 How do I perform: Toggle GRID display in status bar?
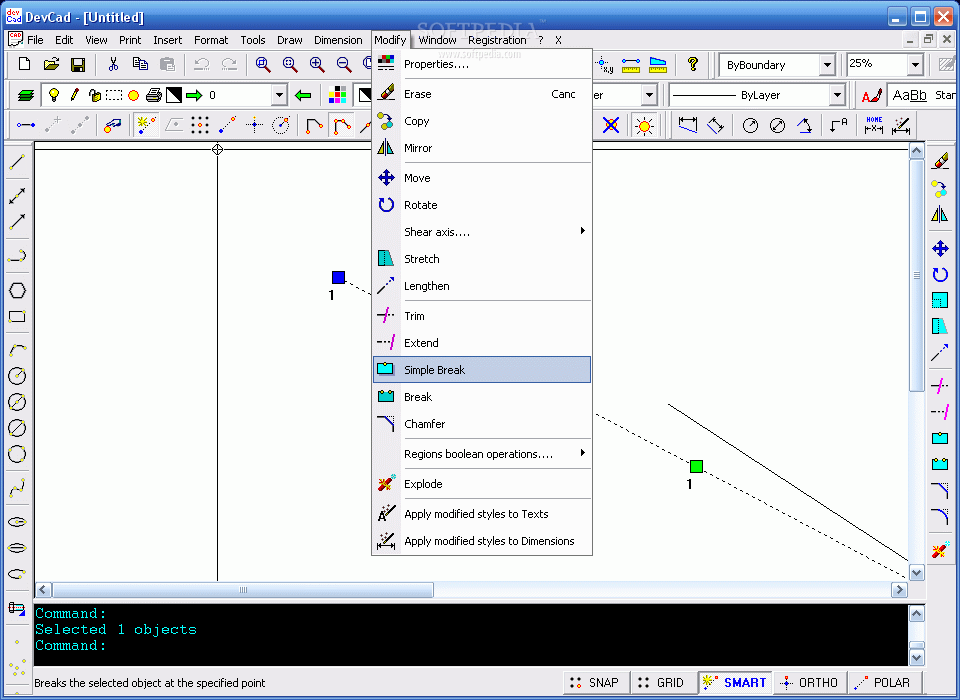coord(662,682)
